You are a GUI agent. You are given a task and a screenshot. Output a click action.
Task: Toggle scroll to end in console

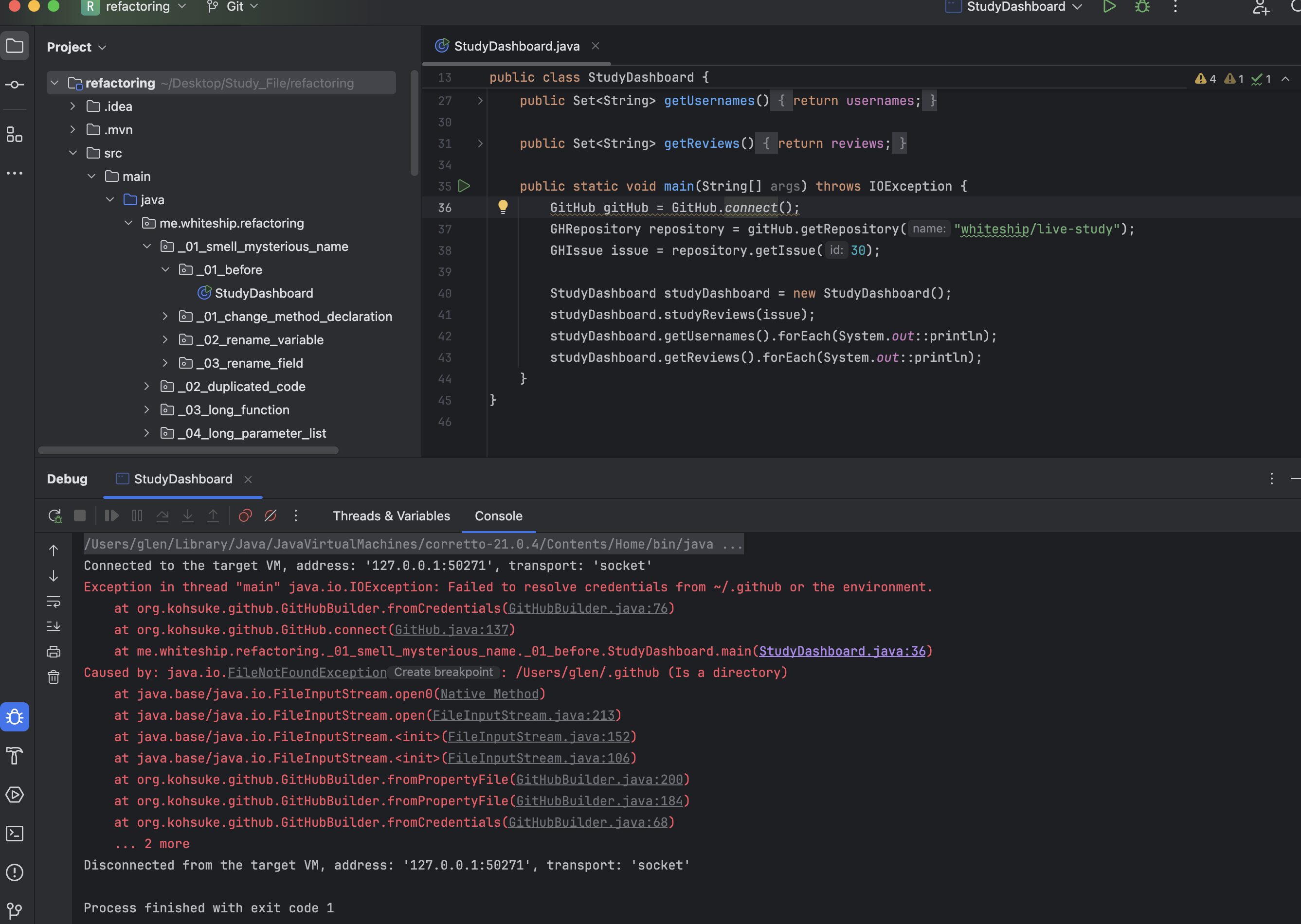click(x=54, y=626)
